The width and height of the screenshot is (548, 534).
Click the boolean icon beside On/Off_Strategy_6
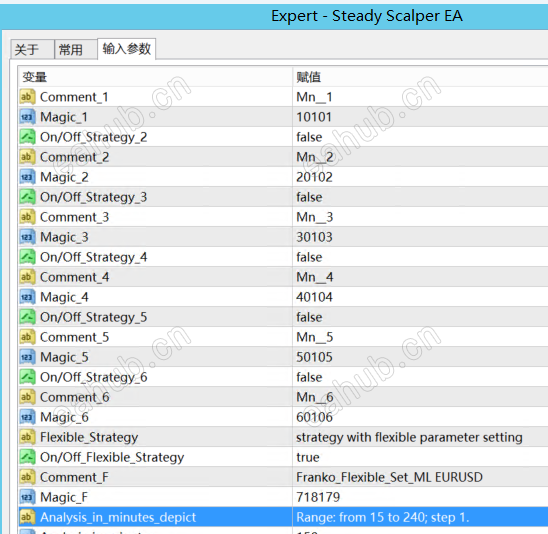tap(27, 377)
